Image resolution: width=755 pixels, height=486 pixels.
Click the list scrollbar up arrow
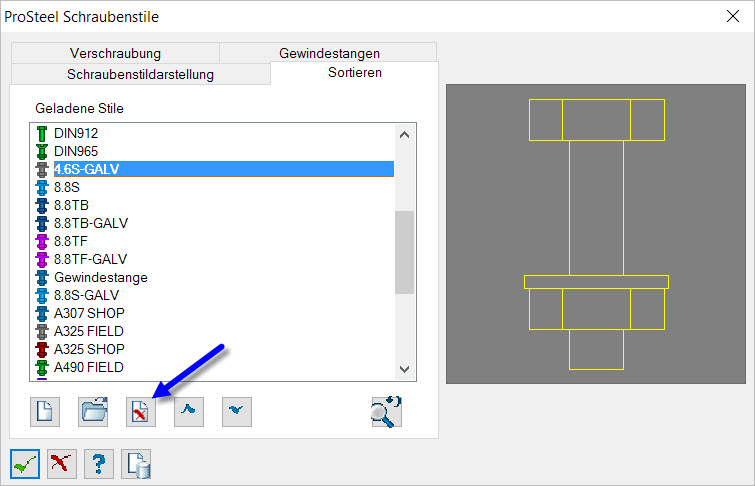(x=404, y=135)
